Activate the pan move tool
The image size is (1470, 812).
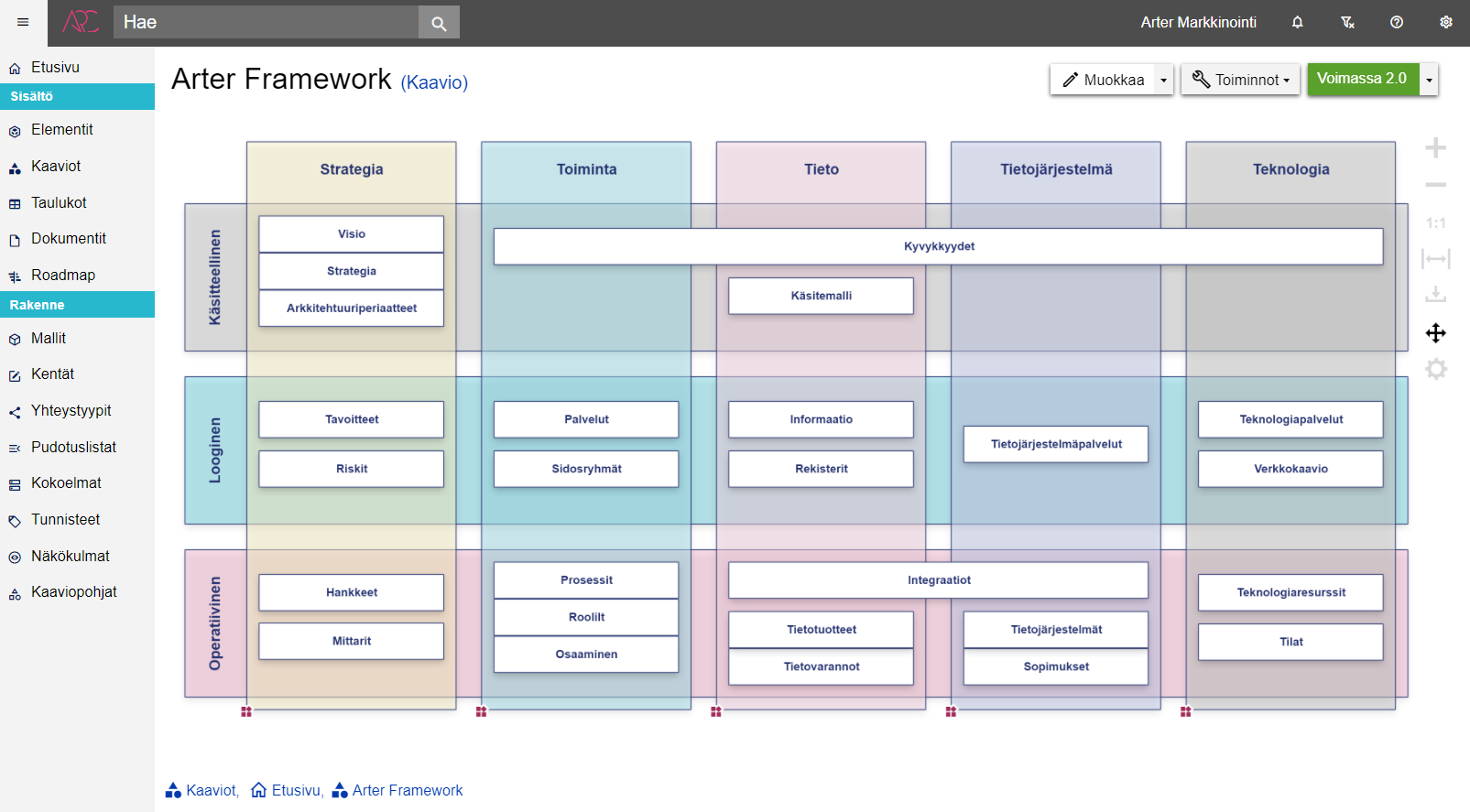[1436, 332]
